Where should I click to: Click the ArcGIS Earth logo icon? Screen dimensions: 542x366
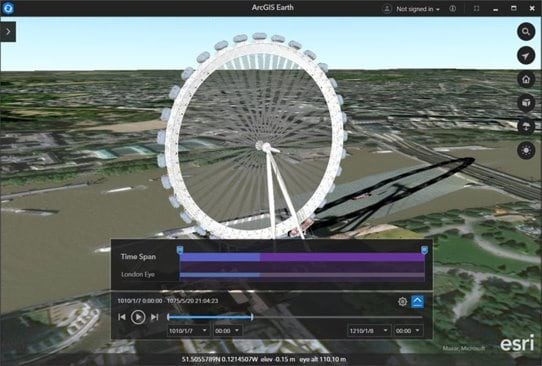click(8, 8)
